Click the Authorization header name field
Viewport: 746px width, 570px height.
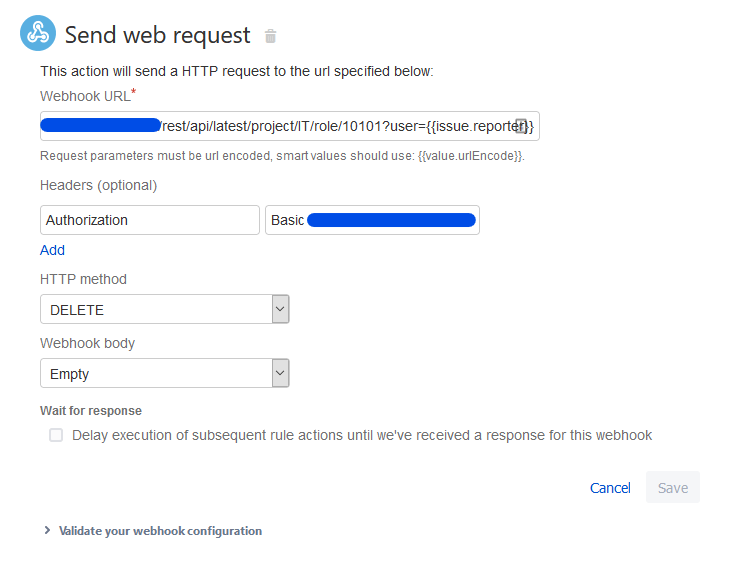tap(150, 220)
